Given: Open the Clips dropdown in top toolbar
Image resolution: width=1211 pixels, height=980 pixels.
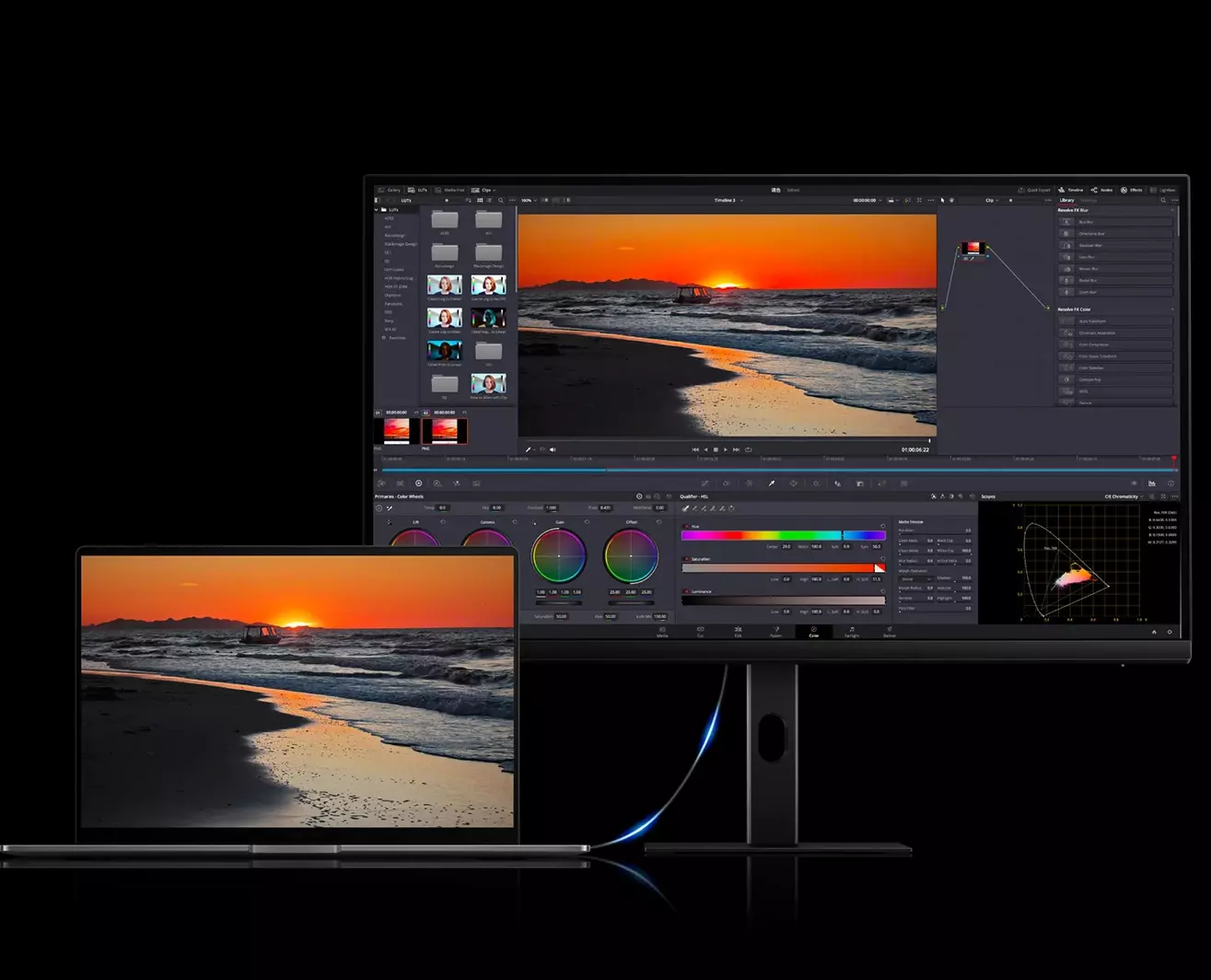Looking at the screenshot, I should pyautogui.click(x=483, y=190).
